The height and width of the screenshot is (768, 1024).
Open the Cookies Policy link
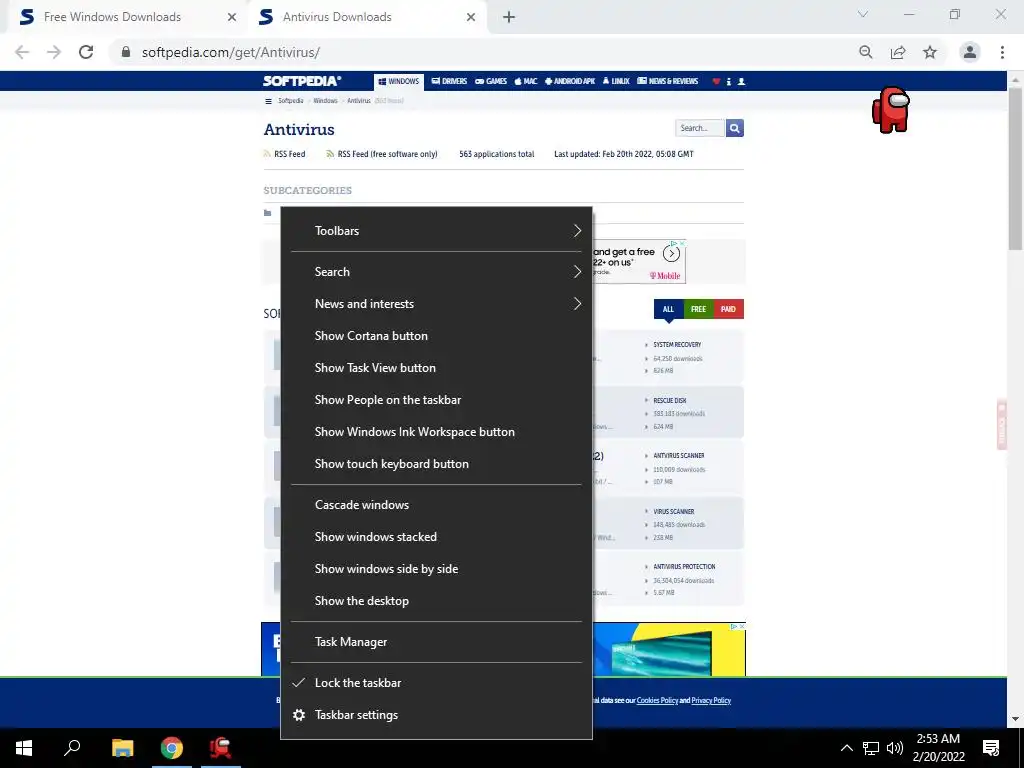click(x=657, y=701)
